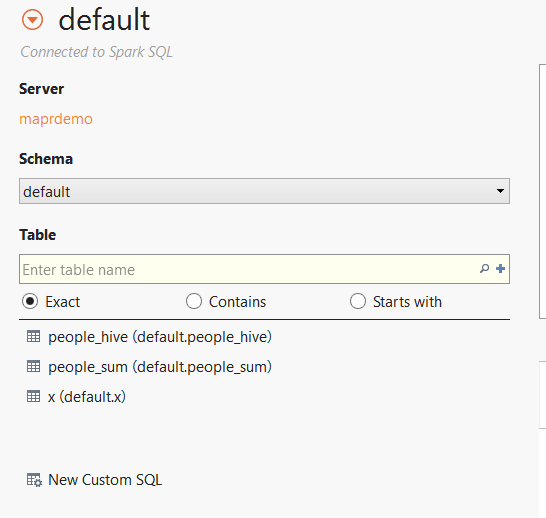Select the people_sum (default.people_sum) table

(x=160, y=367)
